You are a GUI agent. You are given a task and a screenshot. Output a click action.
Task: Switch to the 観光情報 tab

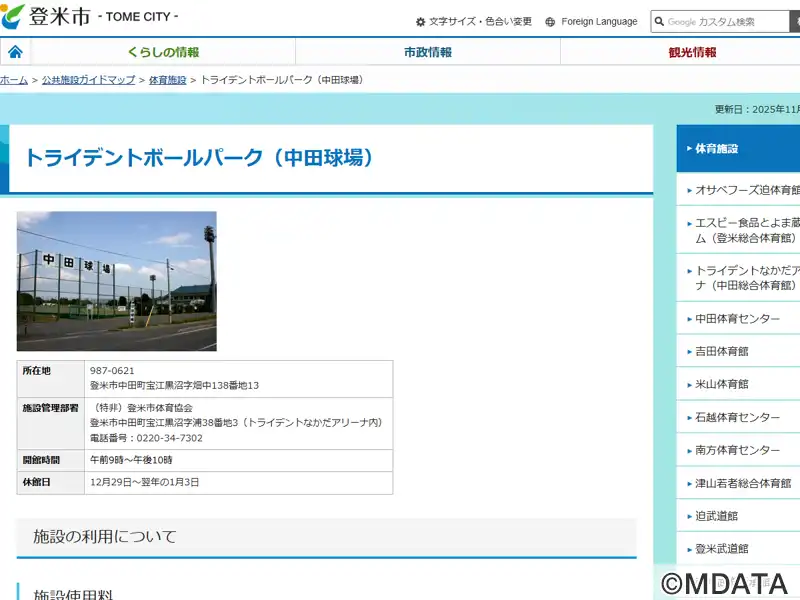pos(692,52)
